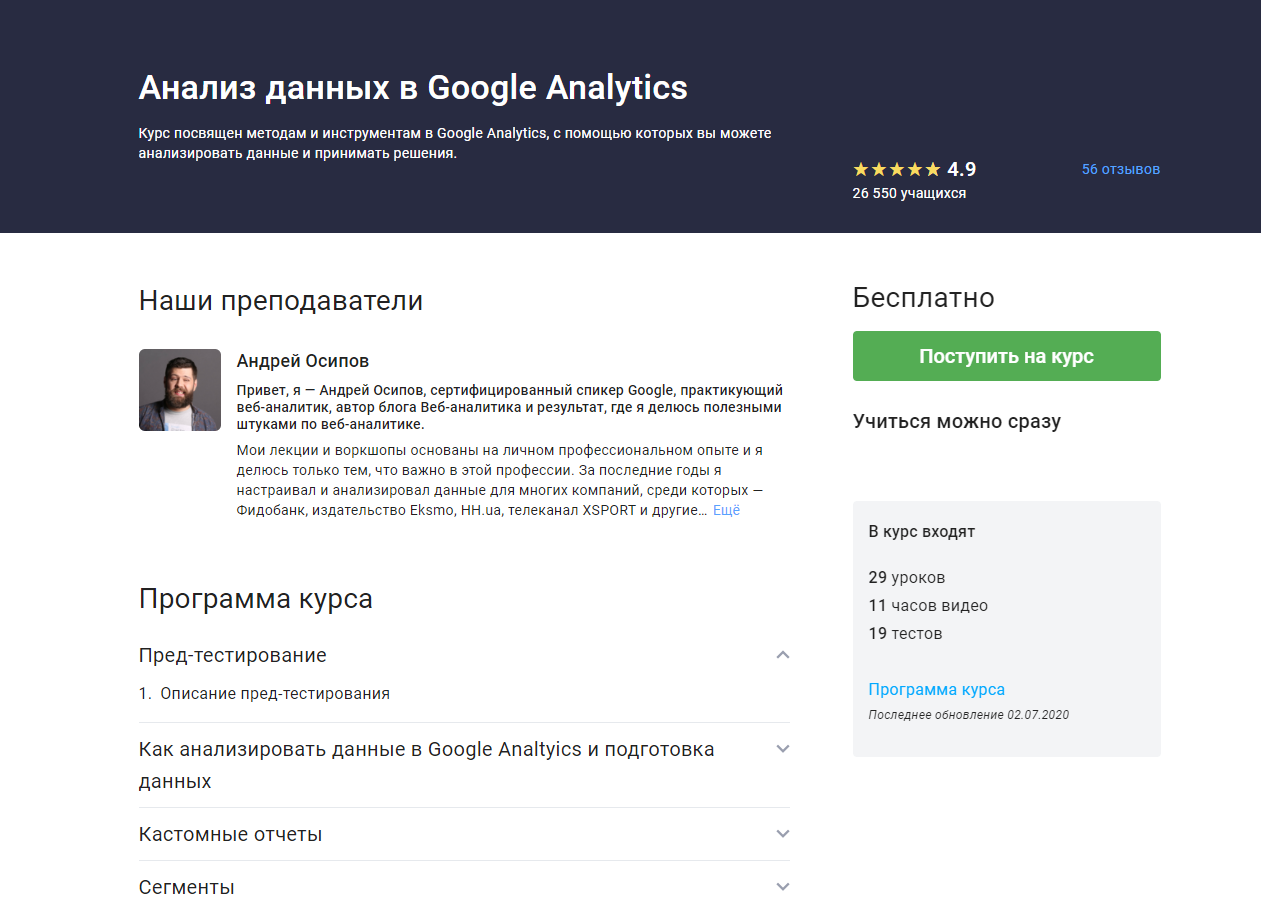Select the Кастомные отчеты section title
Image resolution: width=1261 pixels, height=913 pixels.
(230, 834)
